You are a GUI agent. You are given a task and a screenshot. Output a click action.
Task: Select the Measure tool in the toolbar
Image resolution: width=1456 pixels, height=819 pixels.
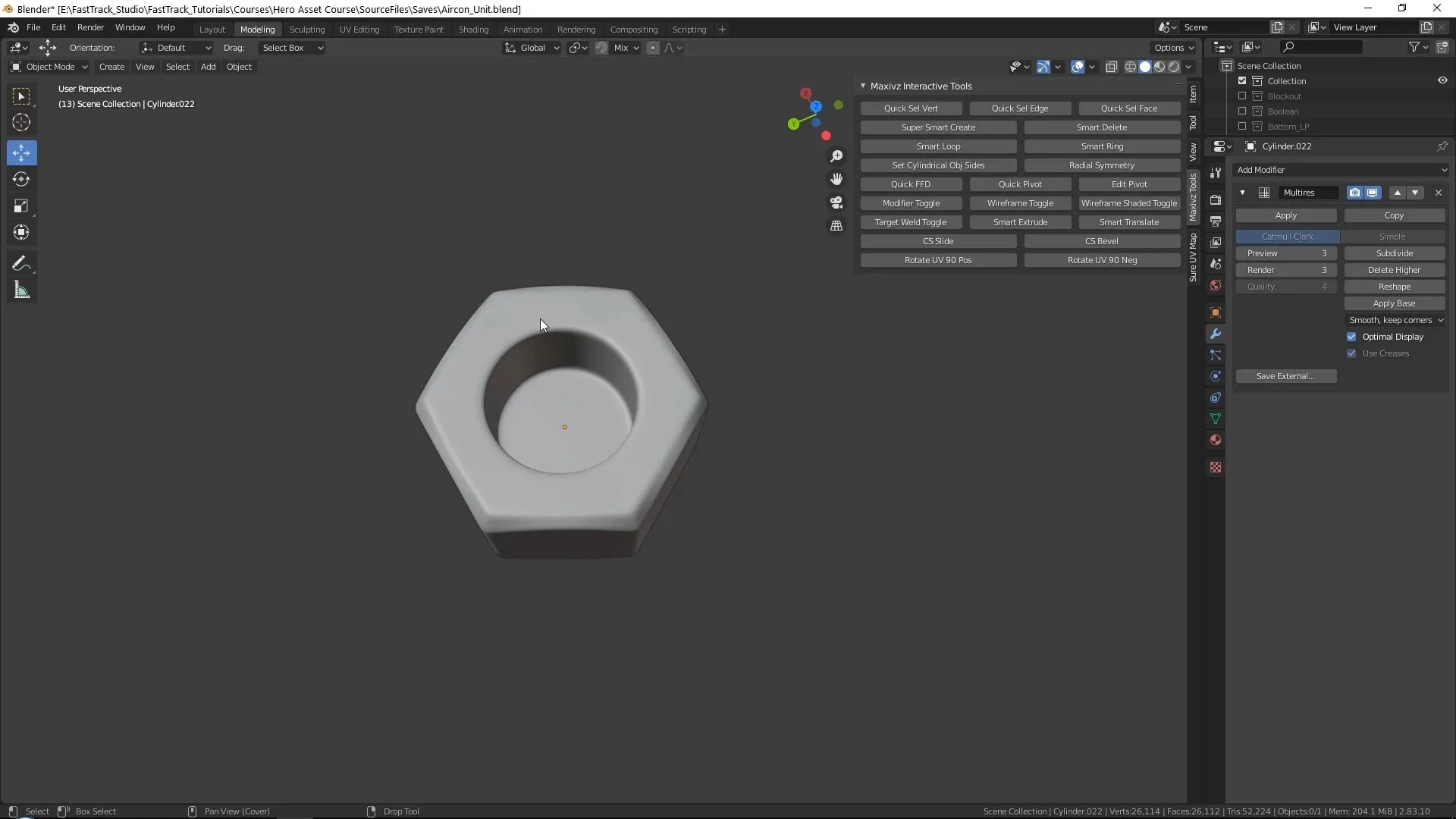[21, 290]
